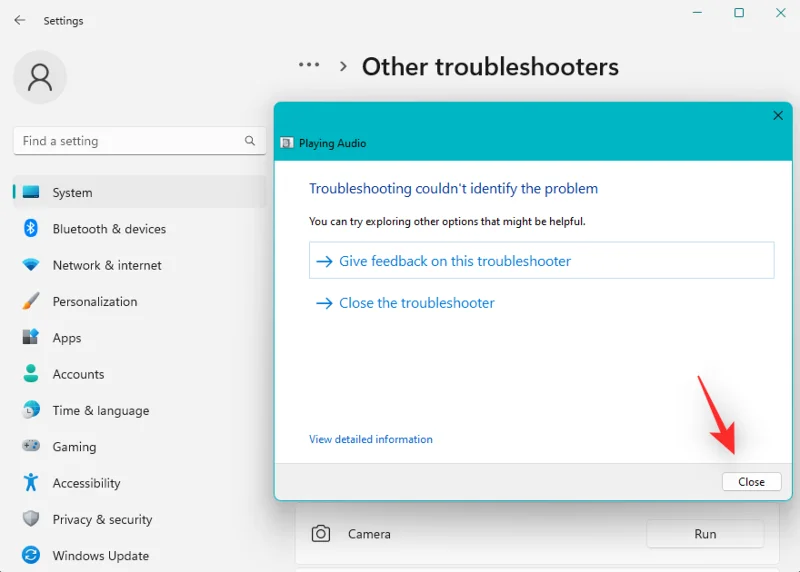800x572 pixels.
Task: Click the Bluetooth & devices icon
Action: coord(31,229)
